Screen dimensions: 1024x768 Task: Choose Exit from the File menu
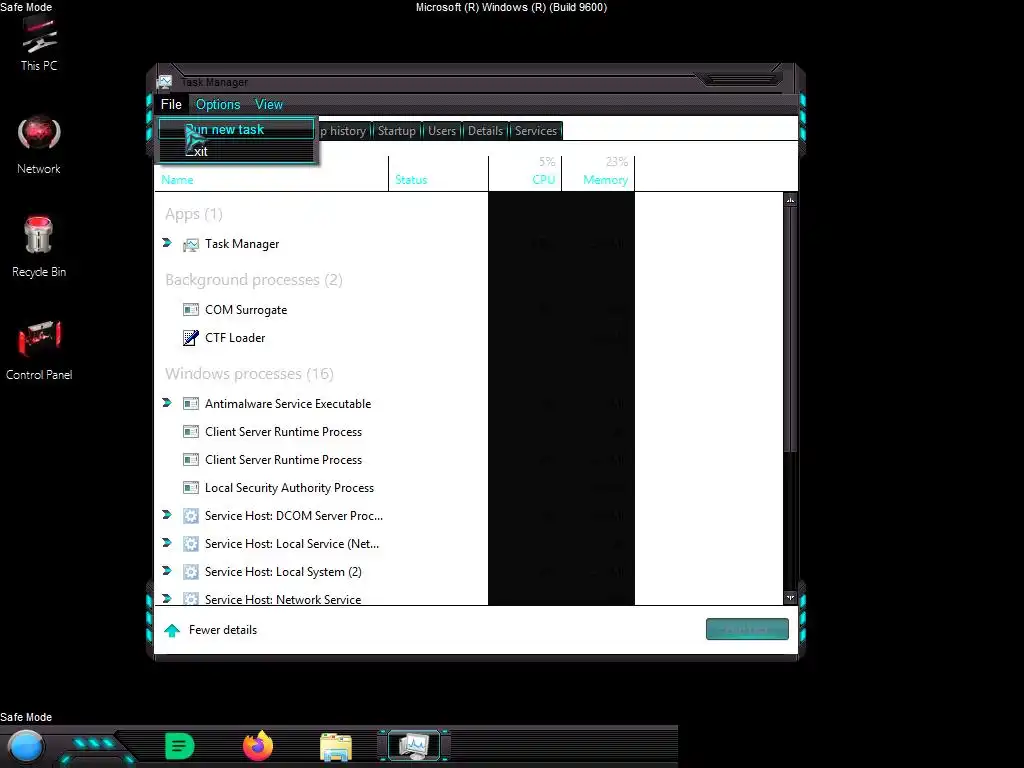pyautogui.click(x=236, y=152)
